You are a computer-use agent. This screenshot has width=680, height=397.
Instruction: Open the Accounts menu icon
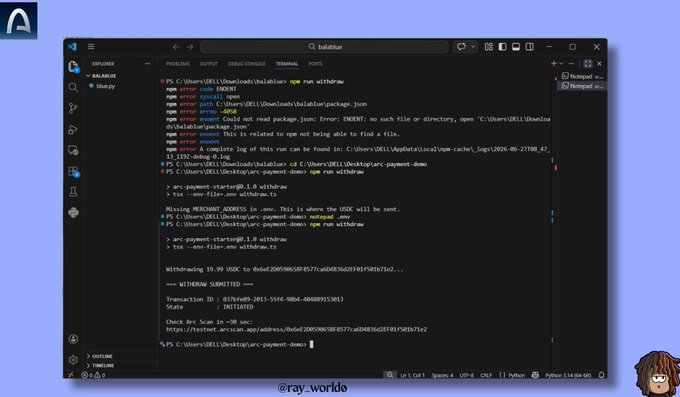pyautogui.click(x=73, y=339)
